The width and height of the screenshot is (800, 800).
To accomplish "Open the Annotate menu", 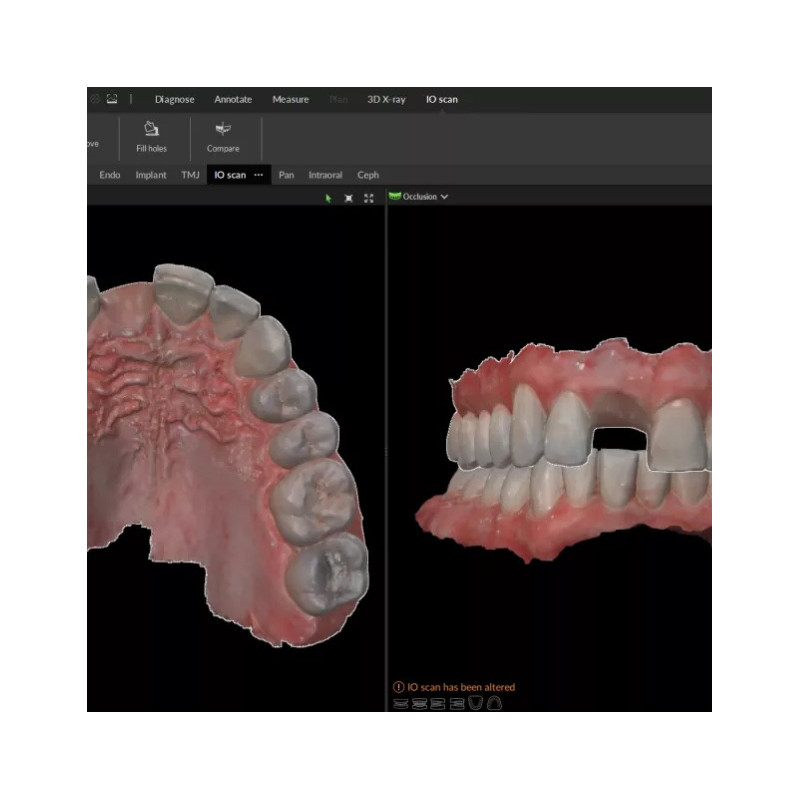I will (x=233, y=100).
